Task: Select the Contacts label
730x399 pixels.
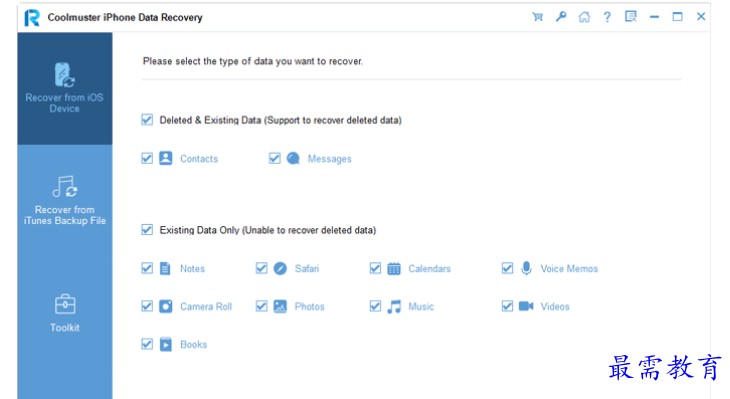Action: click(x=199, y=159)
